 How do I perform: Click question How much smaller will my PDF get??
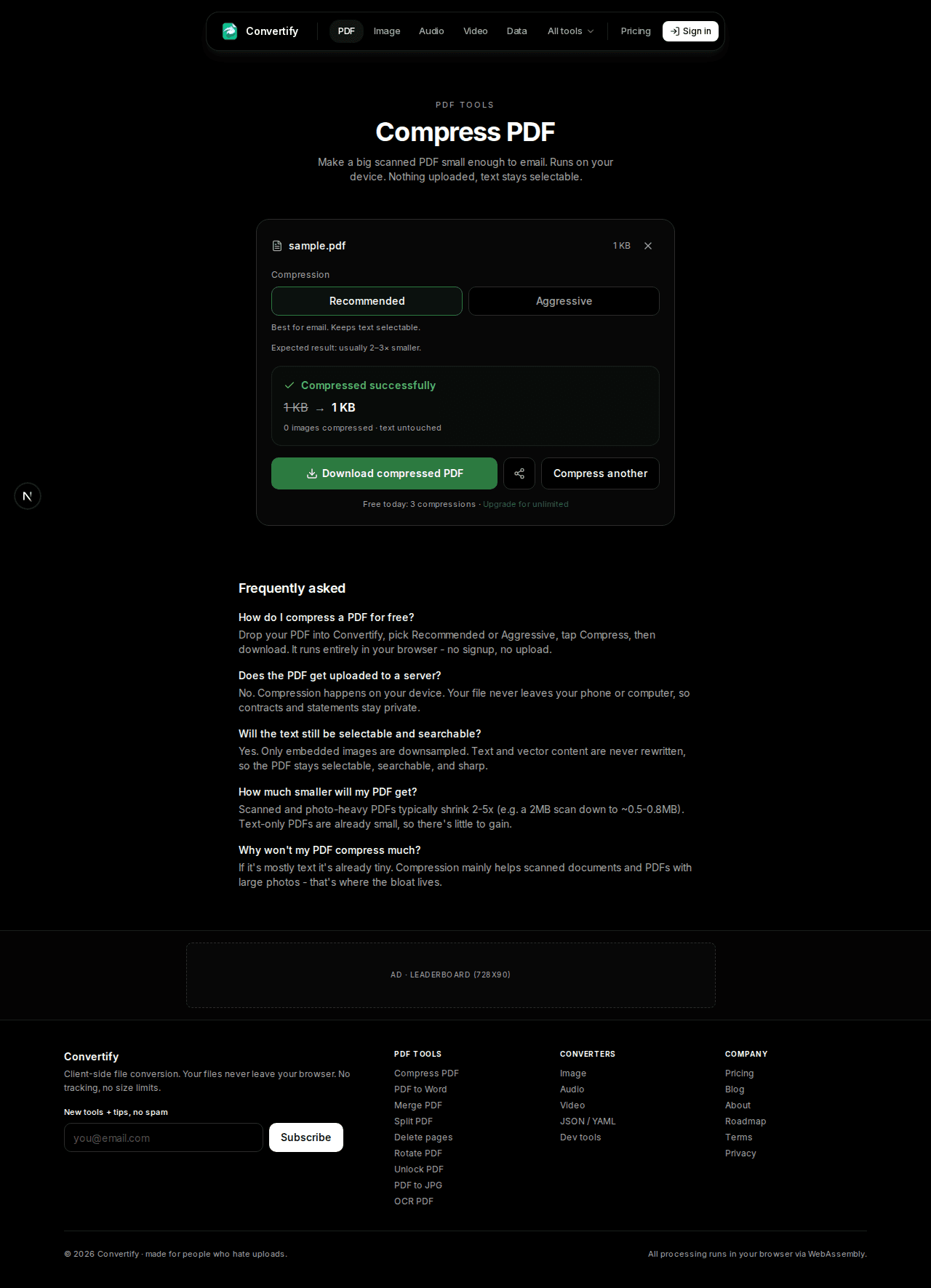328,792
